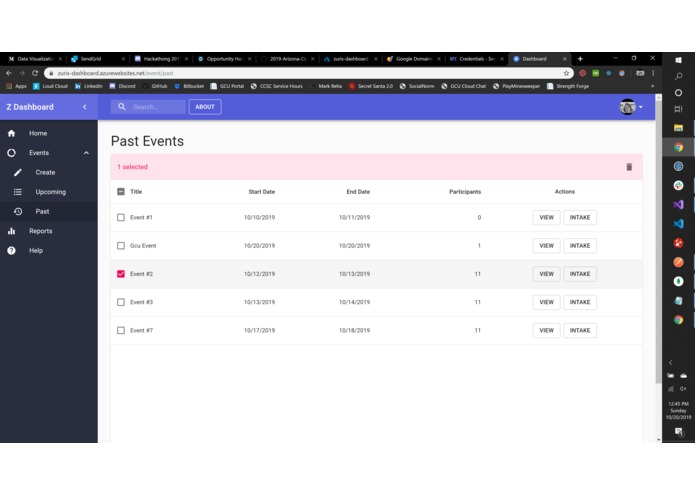This screenshot has height=494, width=695.
Task: Check the Event #1 row checkbox
Action: click(121, 218)
